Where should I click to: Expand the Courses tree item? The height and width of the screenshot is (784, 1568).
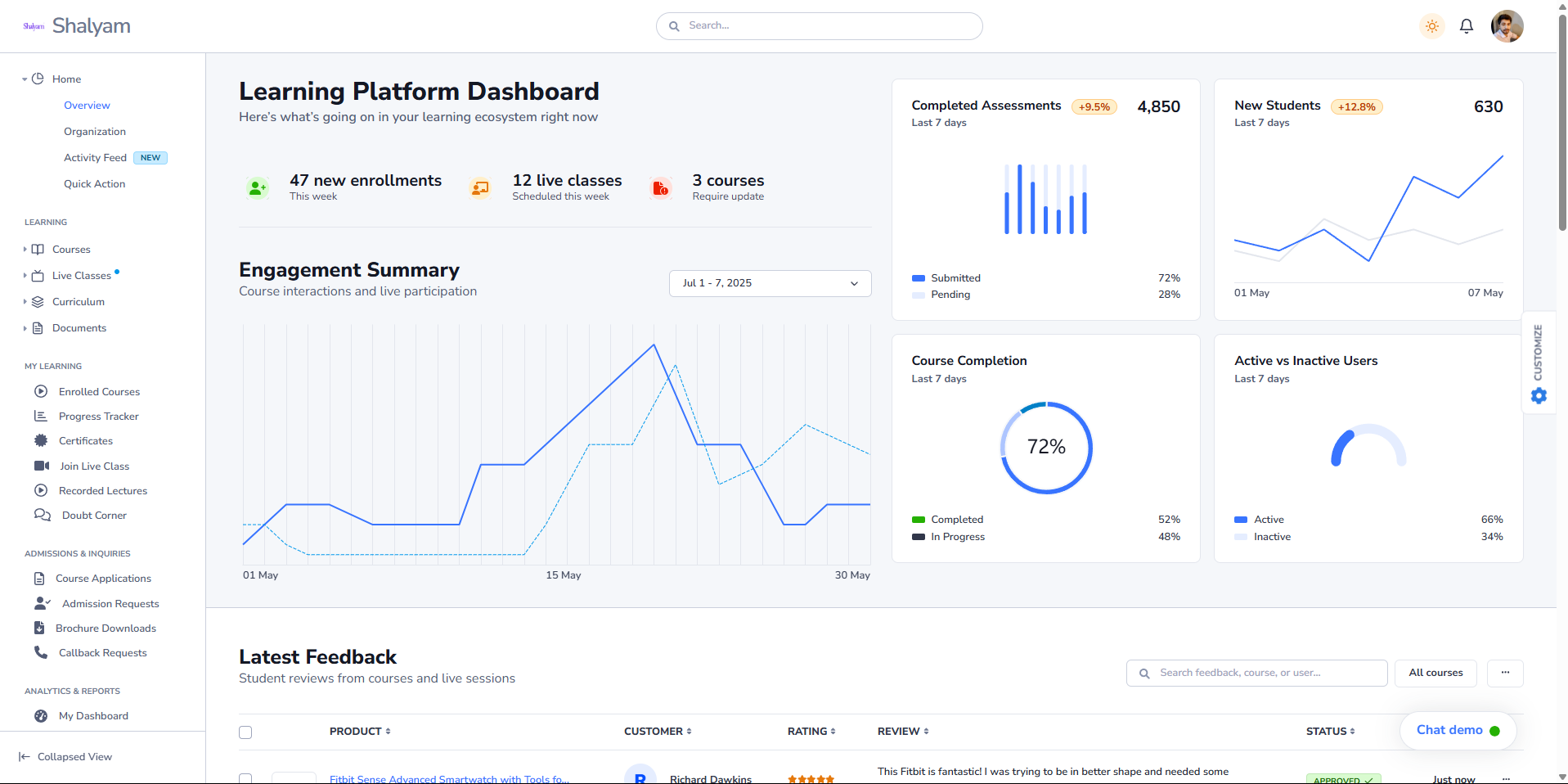(x=25, y=250)
